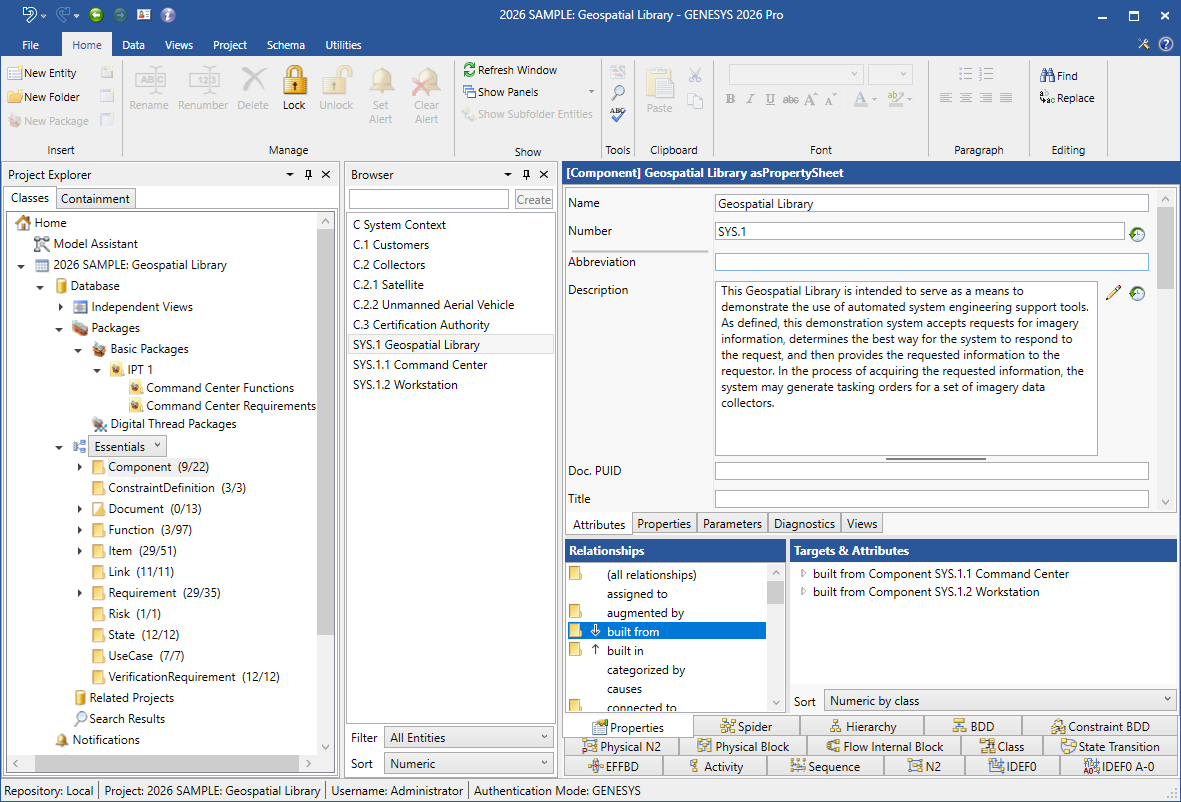The image size is (1181, 802).
Task: Click the Abbreviation input field
Action: click(931, 262)
